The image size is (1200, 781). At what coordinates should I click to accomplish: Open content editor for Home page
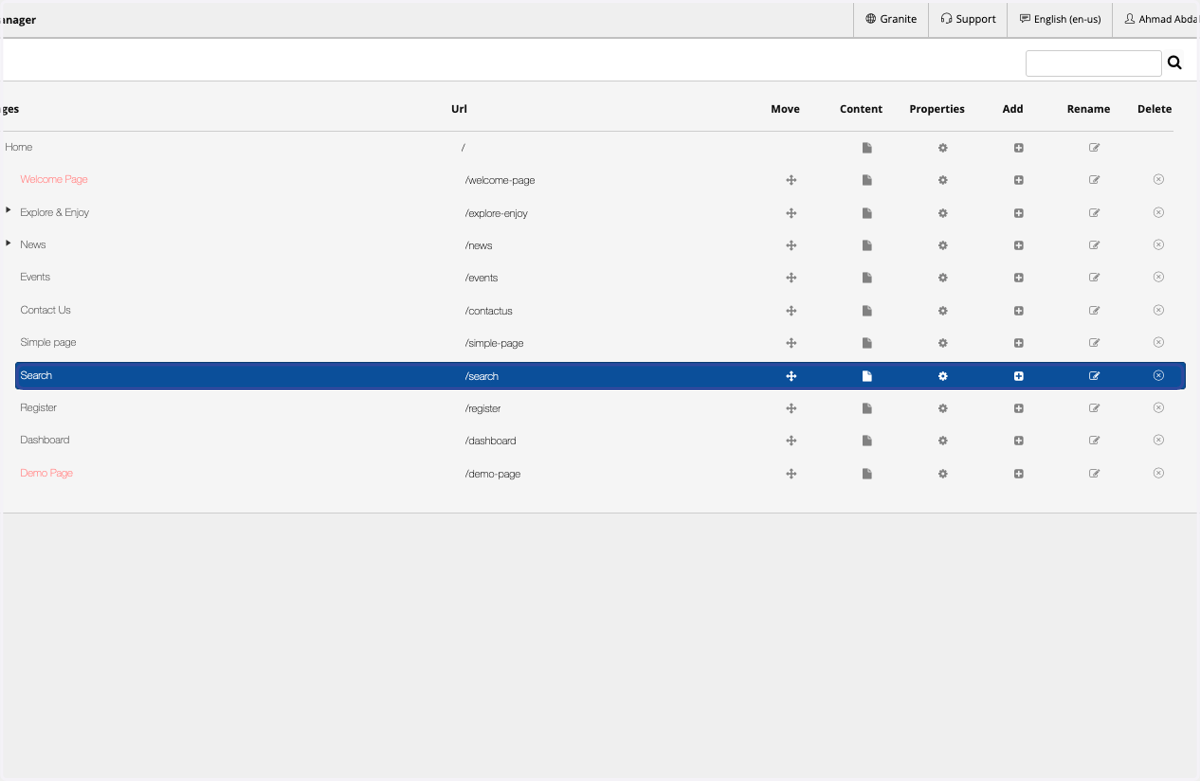tap(867, 148)
